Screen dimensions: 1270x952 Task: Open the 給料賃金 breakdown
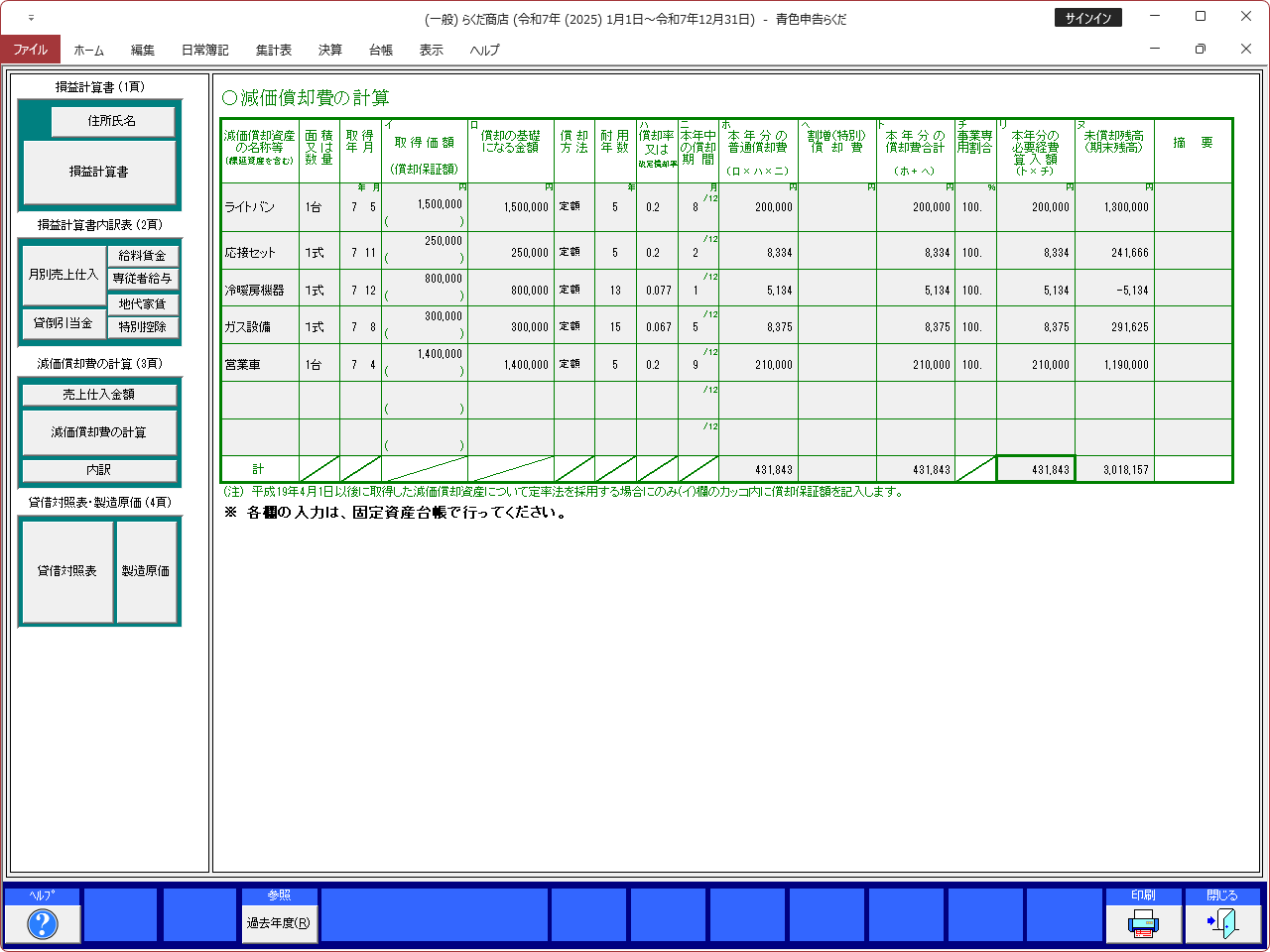tap(143, 256)
